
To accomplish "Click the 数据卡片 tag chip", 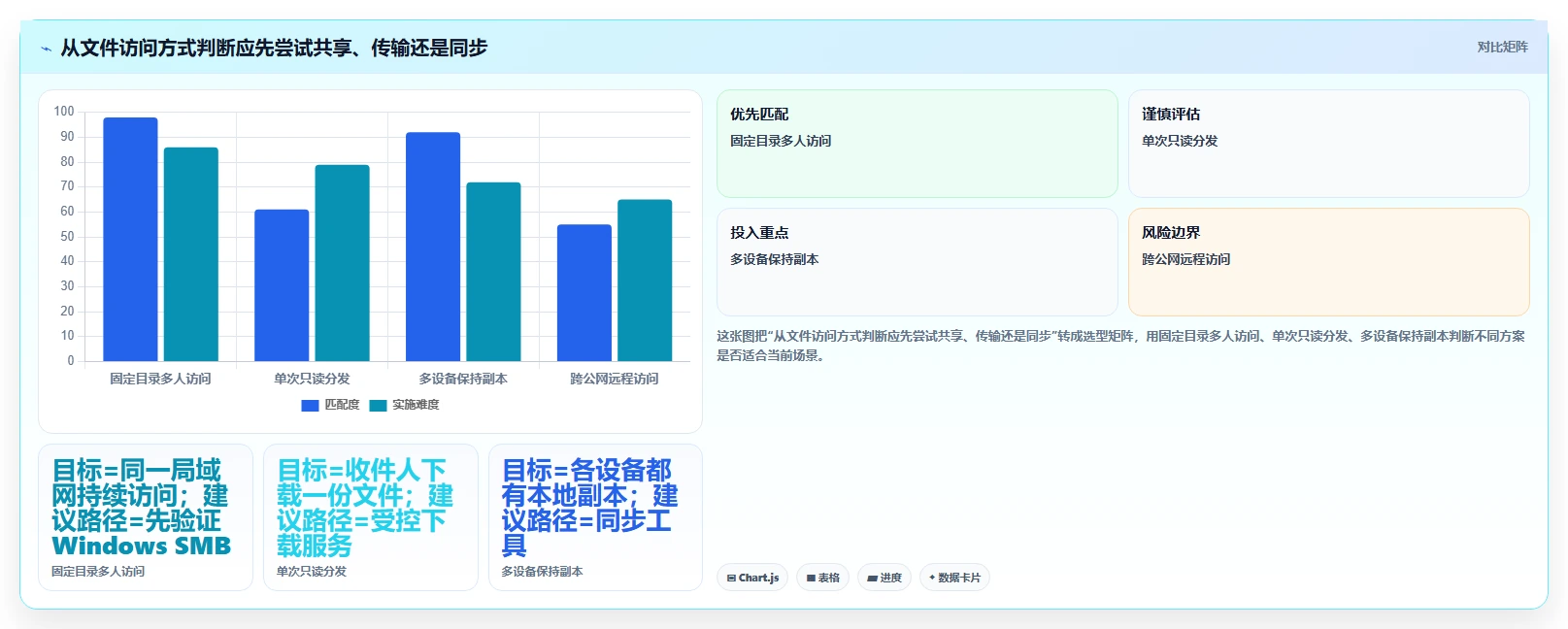I will coord(954,578).
